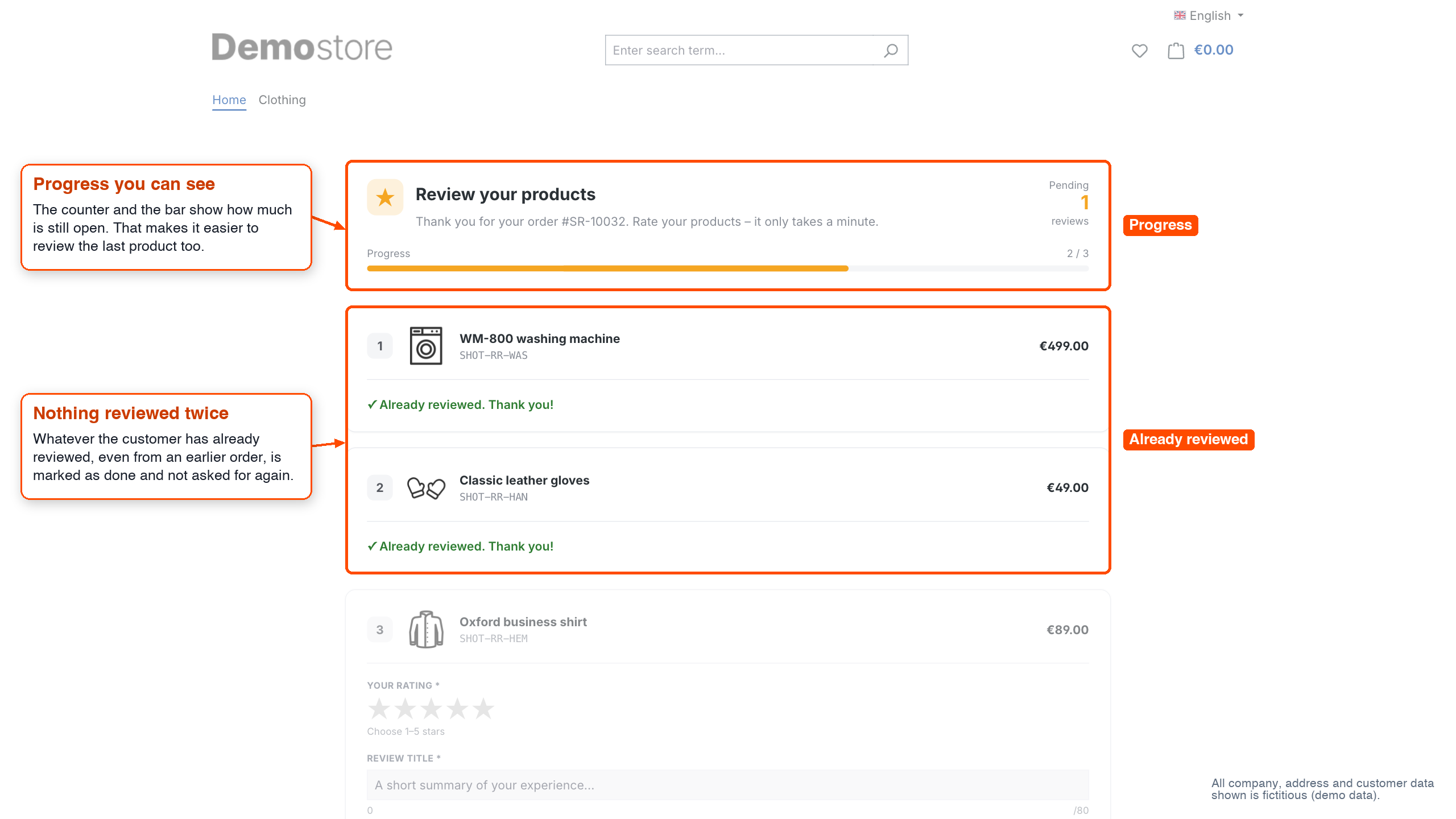Select the first rating star
Image resolution: width=1456 pixels, height=819 pixels.
[379, 709]
